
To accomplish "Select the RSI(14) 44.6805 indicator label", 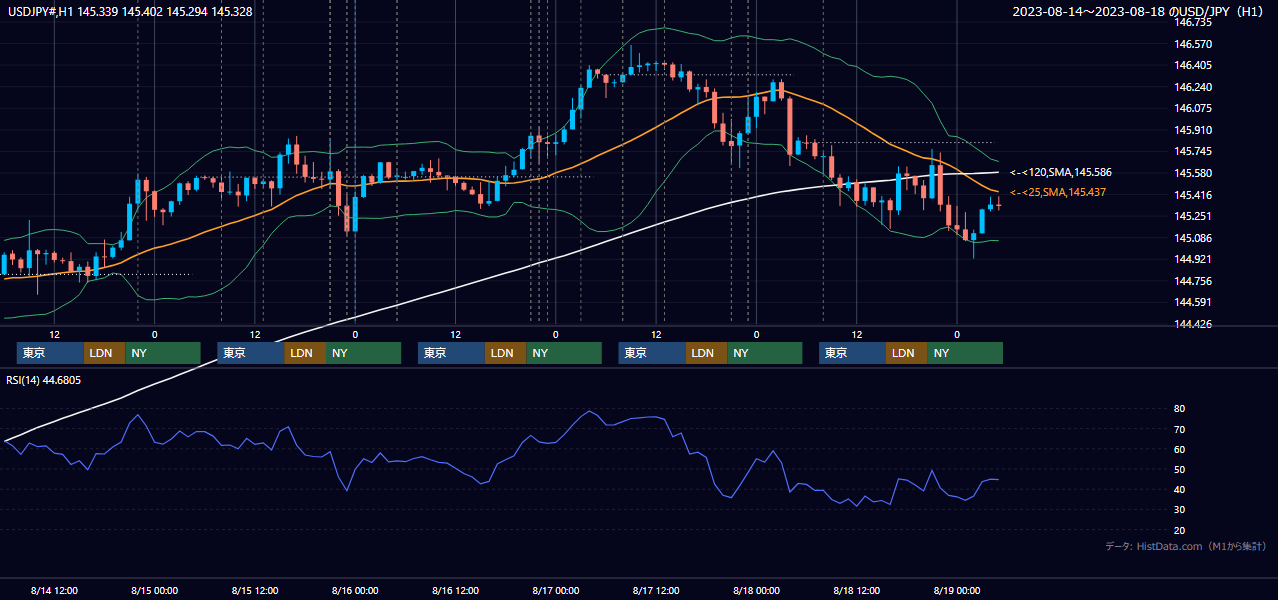I will [44, 380].
